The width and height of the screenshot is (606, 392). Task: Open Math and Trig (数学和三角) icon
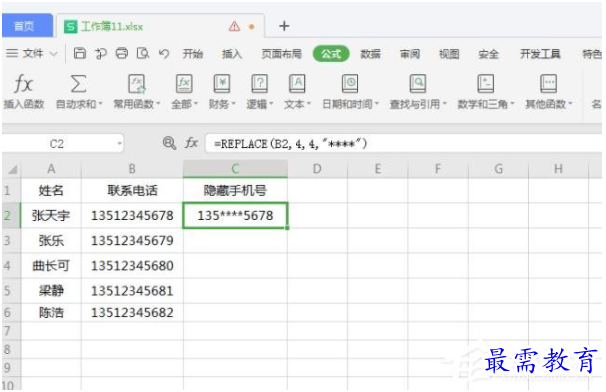pyautogui.click(x=485, y=84)
